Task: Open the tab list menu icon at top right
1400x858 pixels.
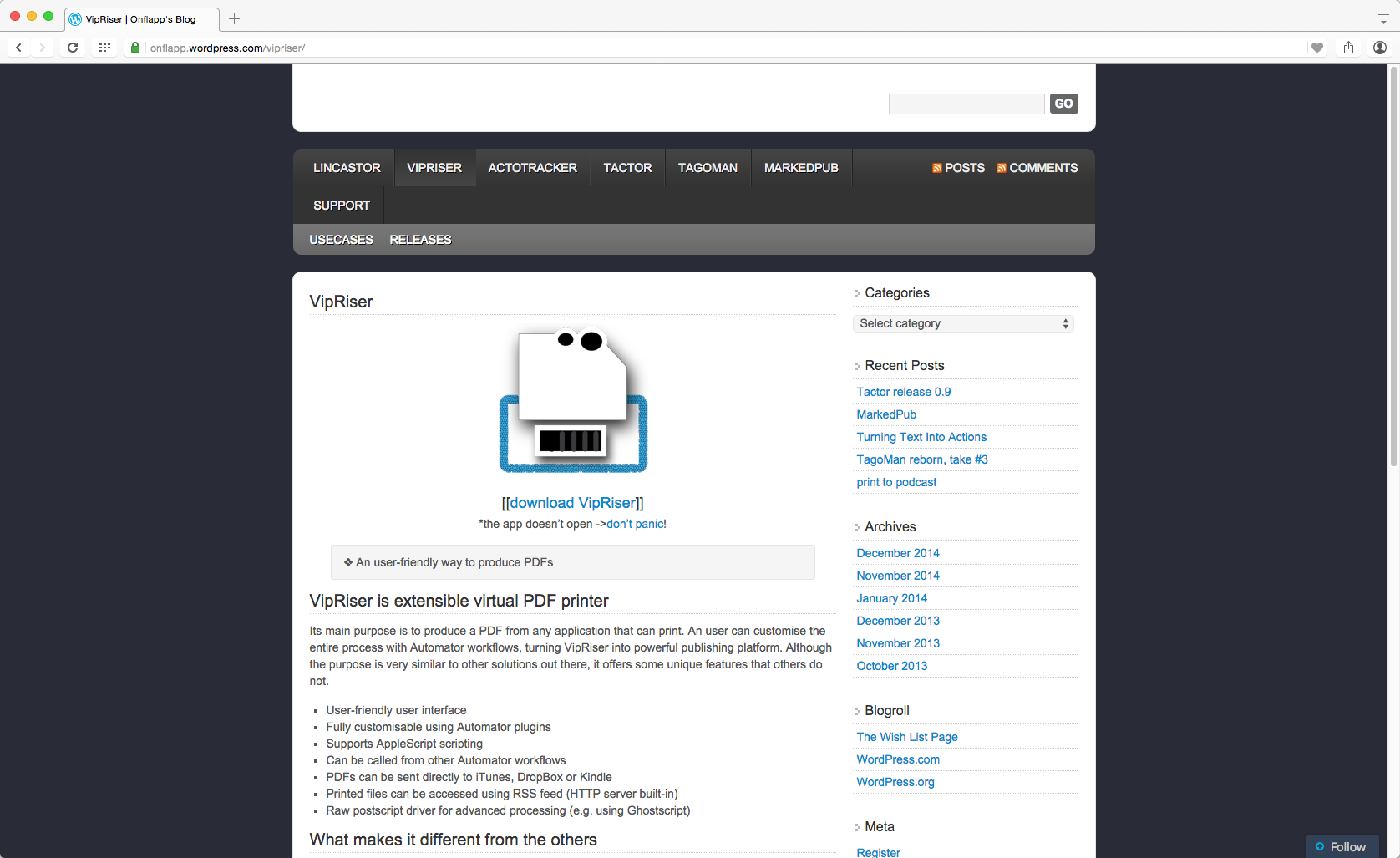Action: [1383, 18]
